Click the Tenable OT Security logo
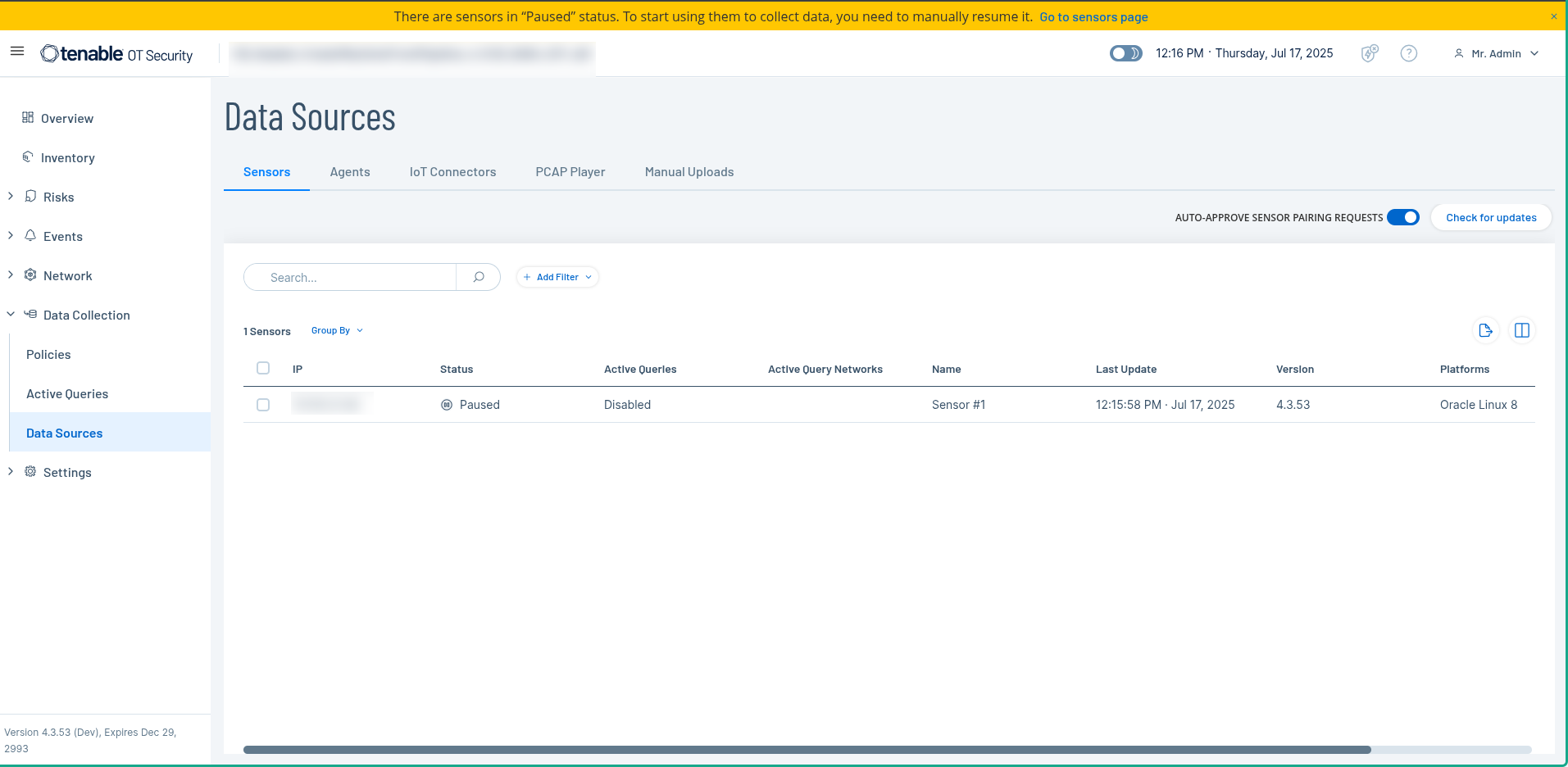The height and width of the screenshot is (767, 1568). (116, 54)
